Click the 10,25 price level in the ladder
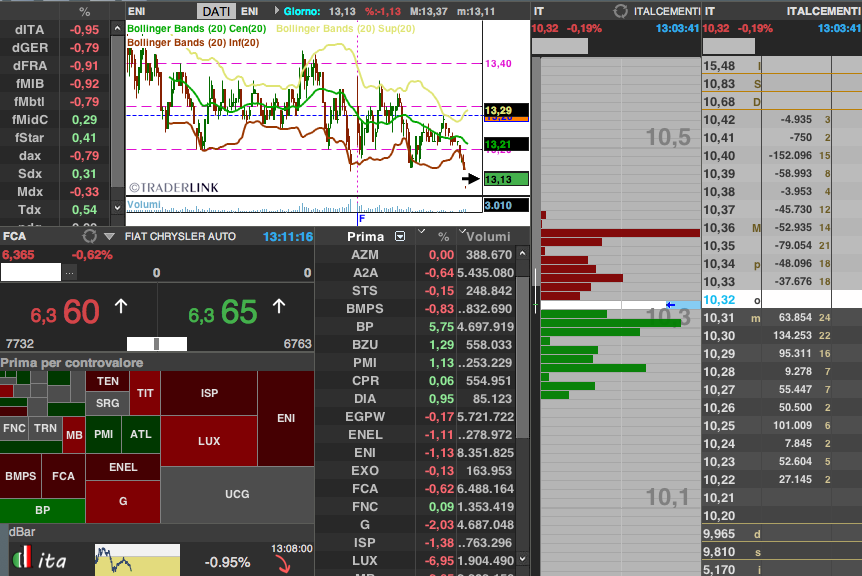The width and height of the screenshot is (862, 576). click(719, 425)
